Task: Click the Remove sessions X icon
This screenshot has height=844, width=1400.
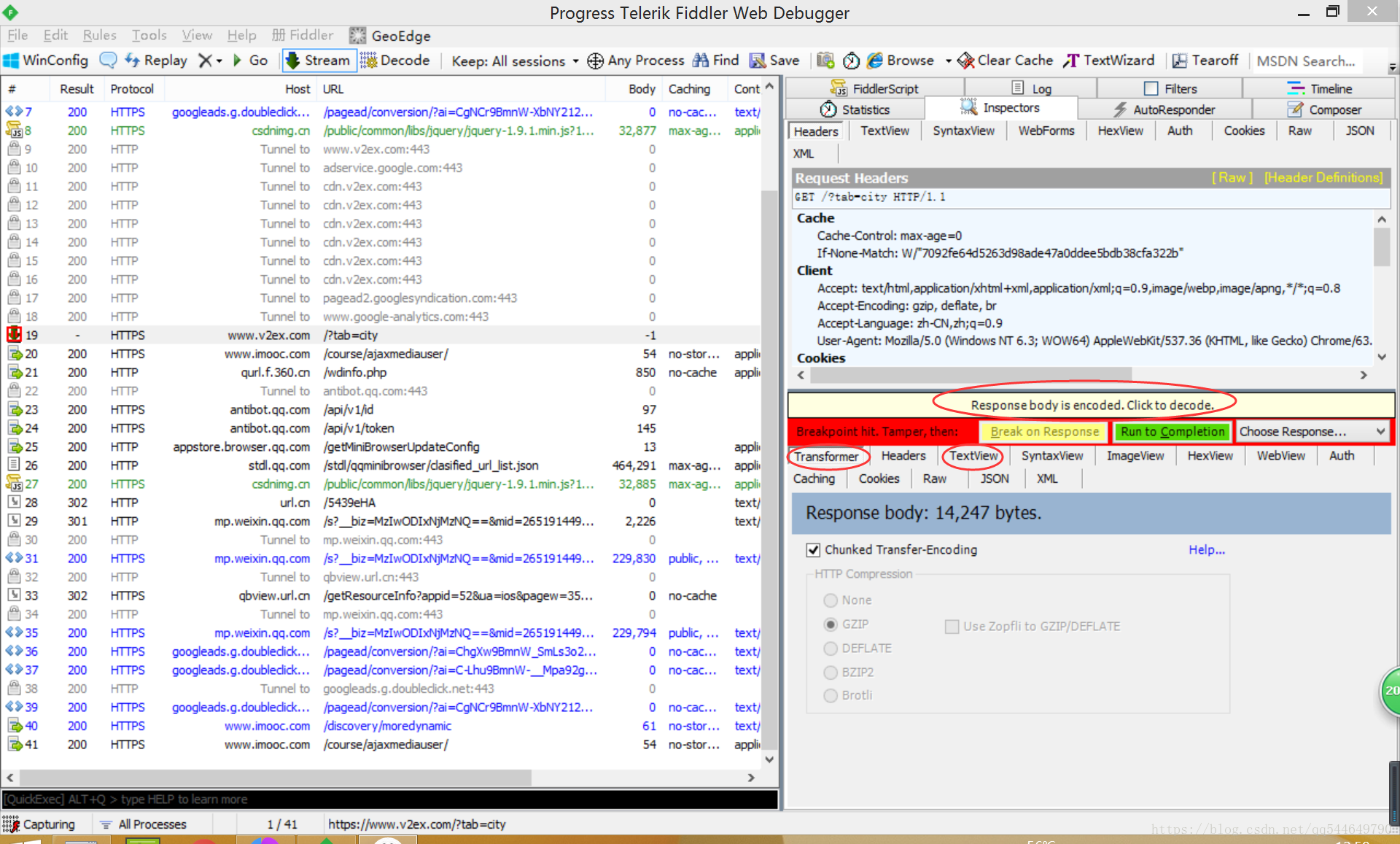Action: pos(205,61)
